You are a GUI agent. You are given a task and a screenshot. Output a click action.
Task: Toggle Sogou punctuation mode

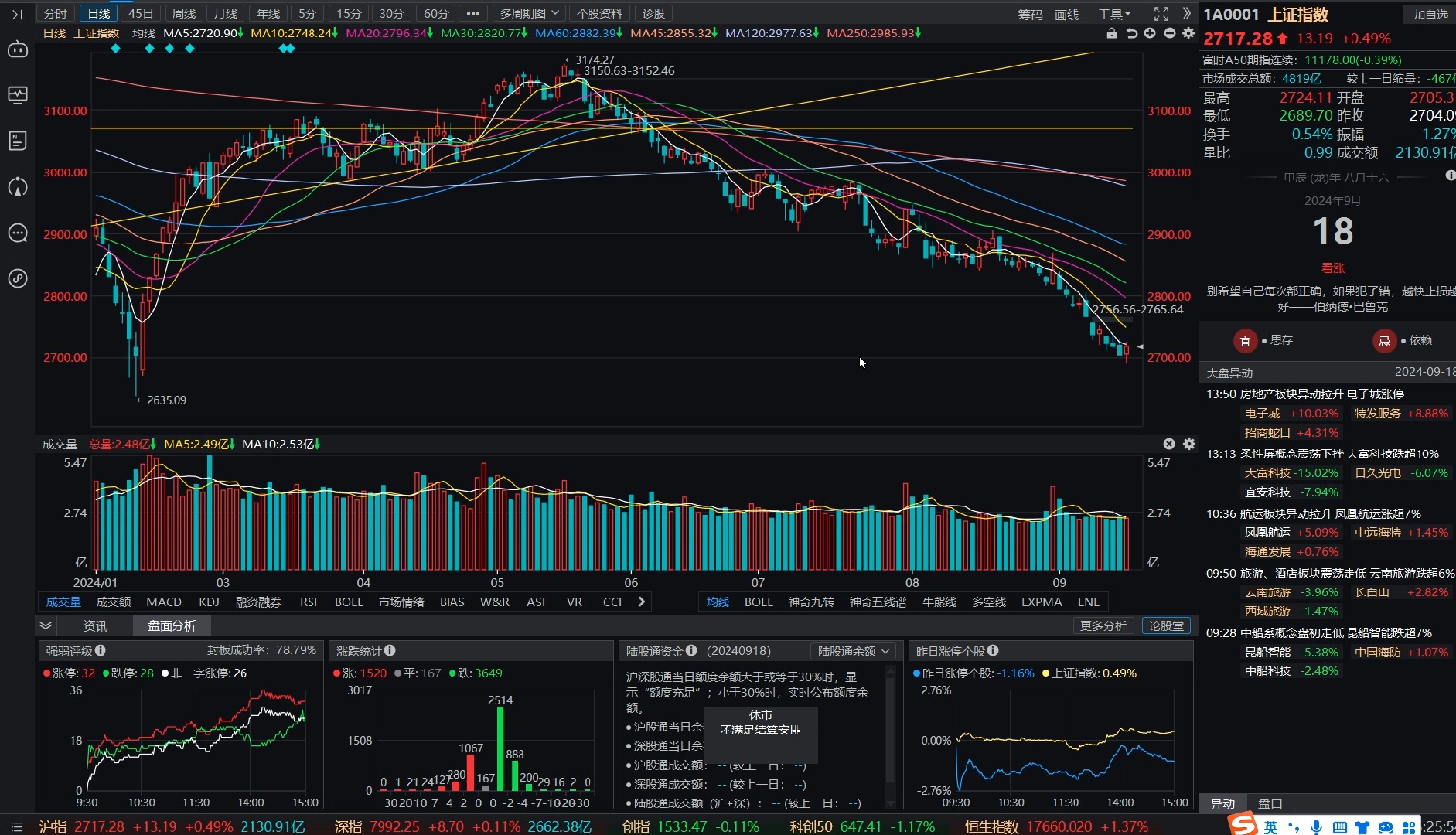click(x=1294, y=827)
